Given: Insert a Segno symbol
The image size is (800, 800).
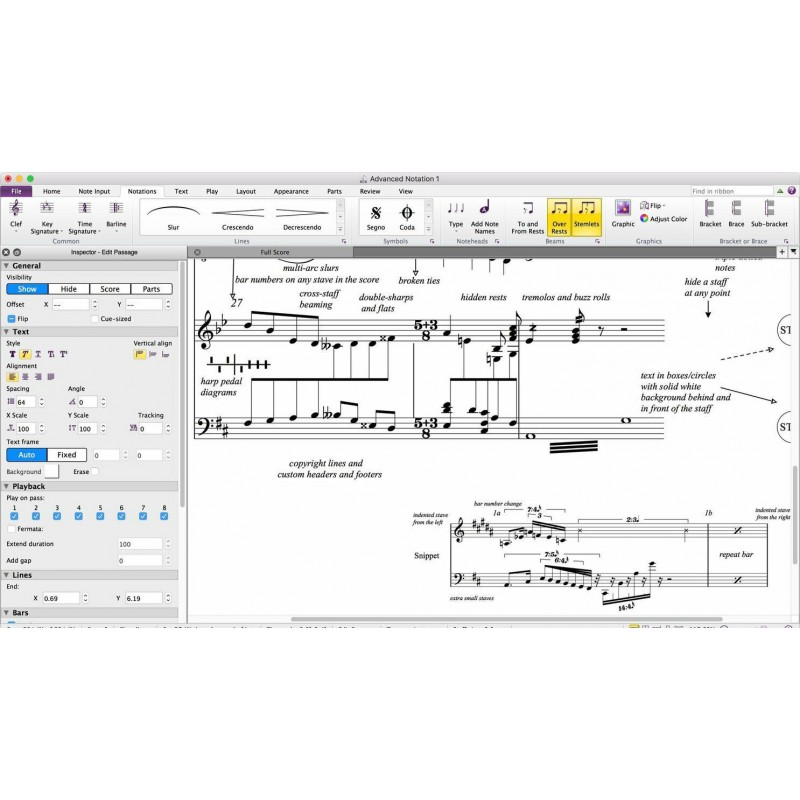Looking at the screenshot, I should 377,215.
